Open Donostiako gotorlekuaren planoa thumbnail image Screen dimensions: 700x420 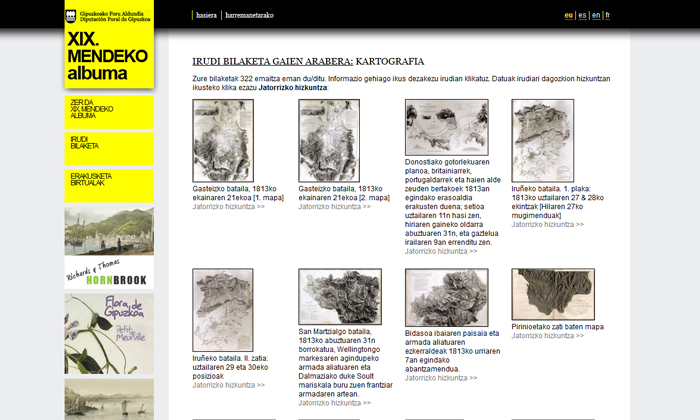coord(446,126)
